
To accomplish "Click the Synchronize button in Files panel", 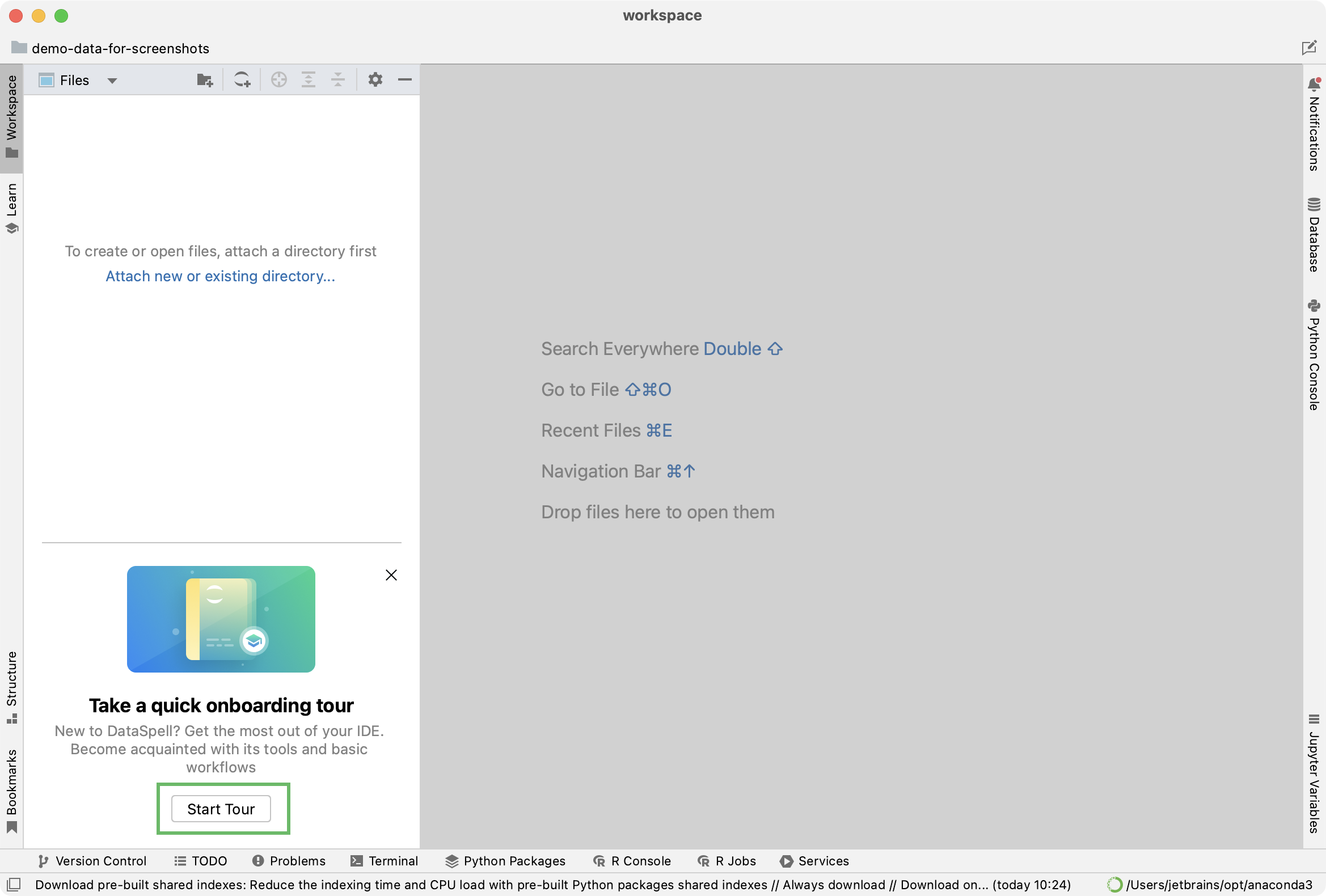I will [x=241, y=80].
